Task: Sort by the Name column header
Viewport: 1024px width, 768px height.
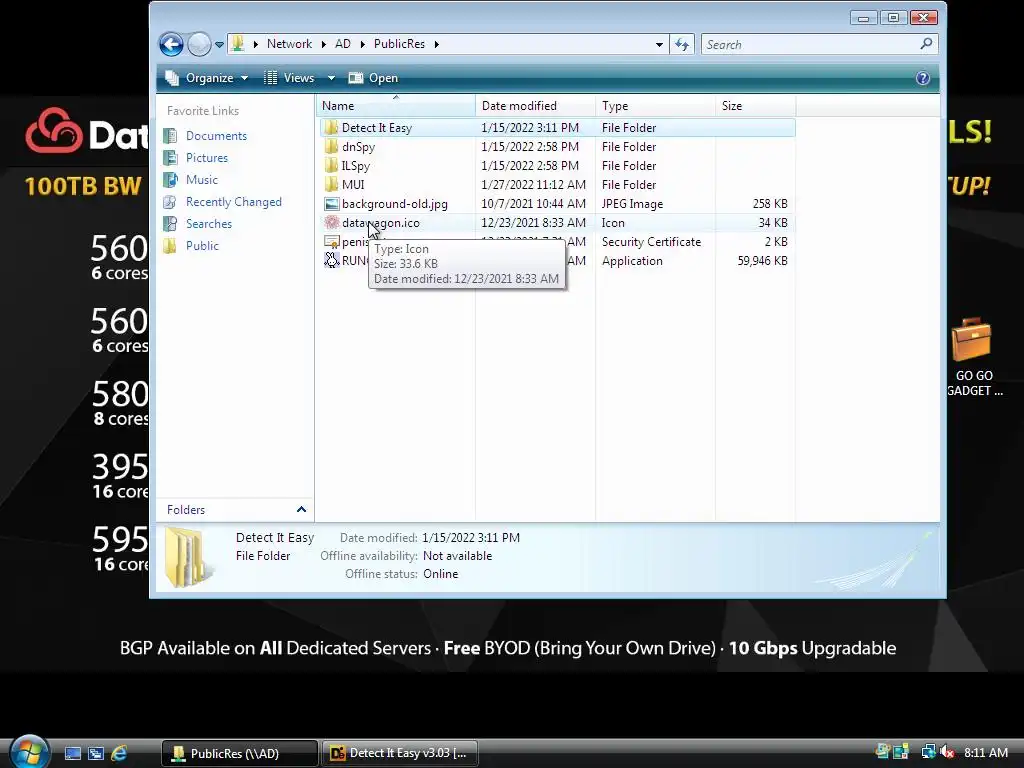Action: click(396, 106)
